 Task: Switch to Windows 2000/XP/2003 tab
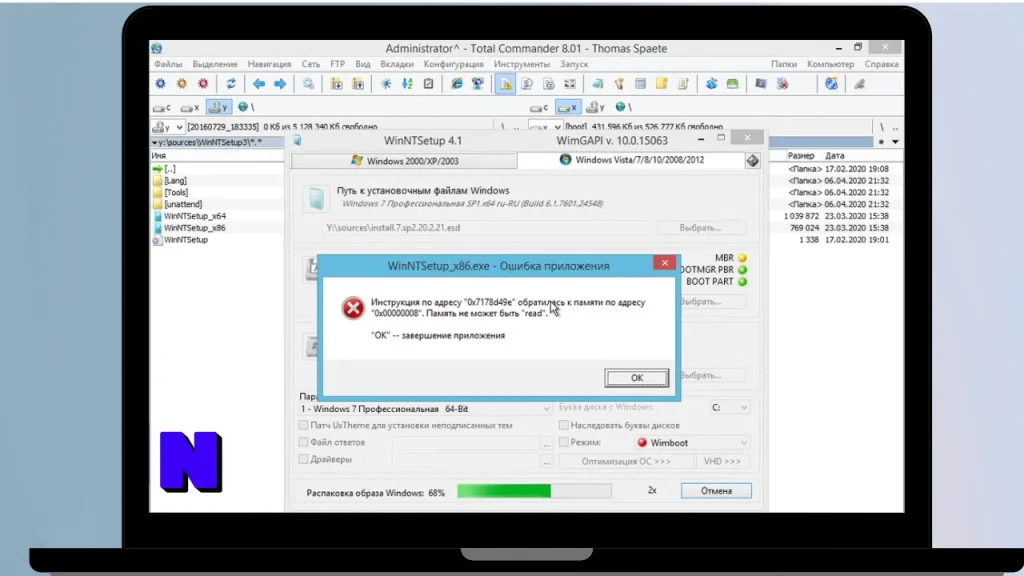[404, 161]
